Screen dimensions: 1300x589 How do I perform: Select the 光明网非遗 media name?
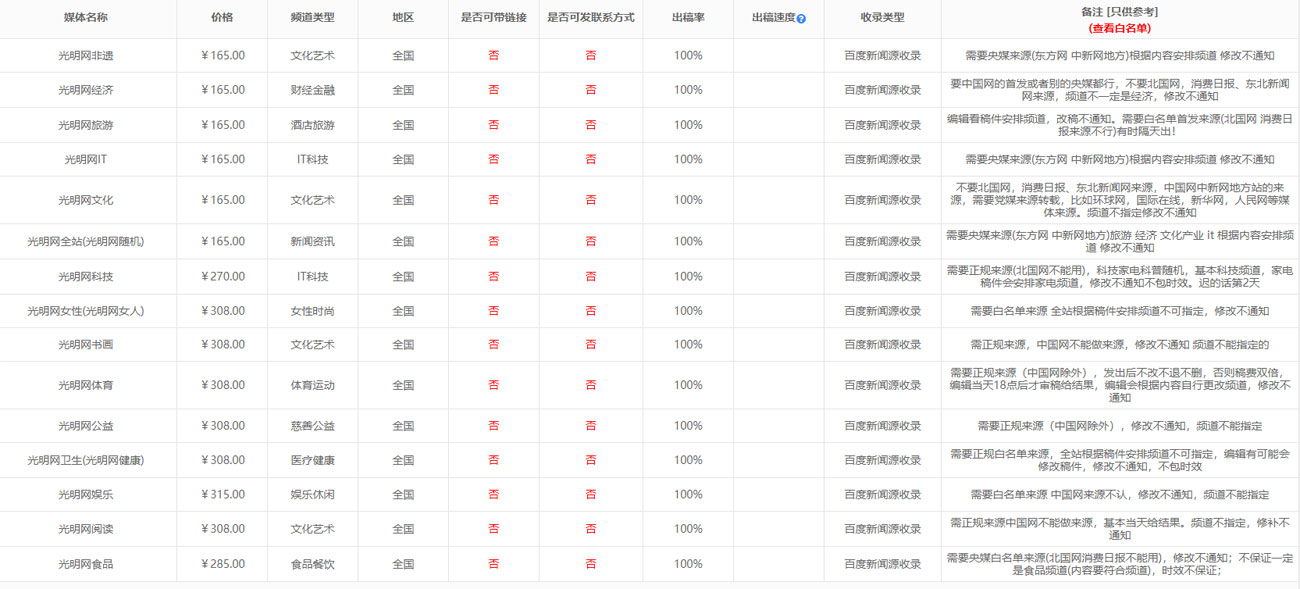click(x=85, y=56)
